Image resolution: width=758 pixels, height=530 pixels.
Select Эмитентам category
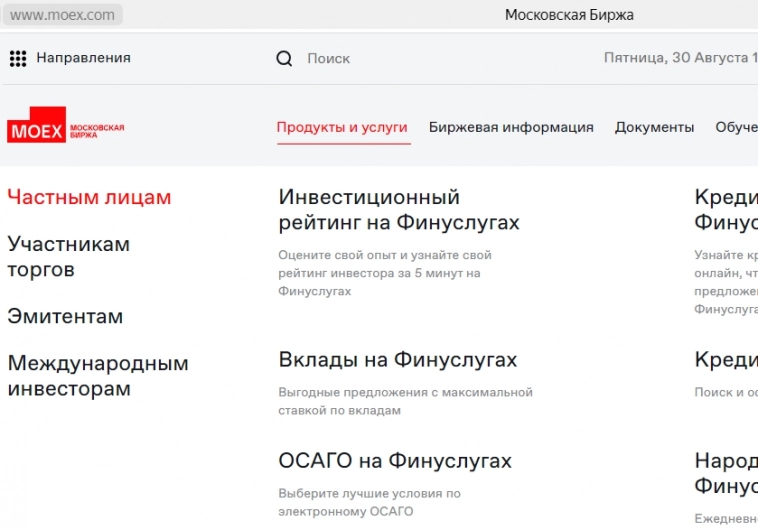click(x=65, y=316)
